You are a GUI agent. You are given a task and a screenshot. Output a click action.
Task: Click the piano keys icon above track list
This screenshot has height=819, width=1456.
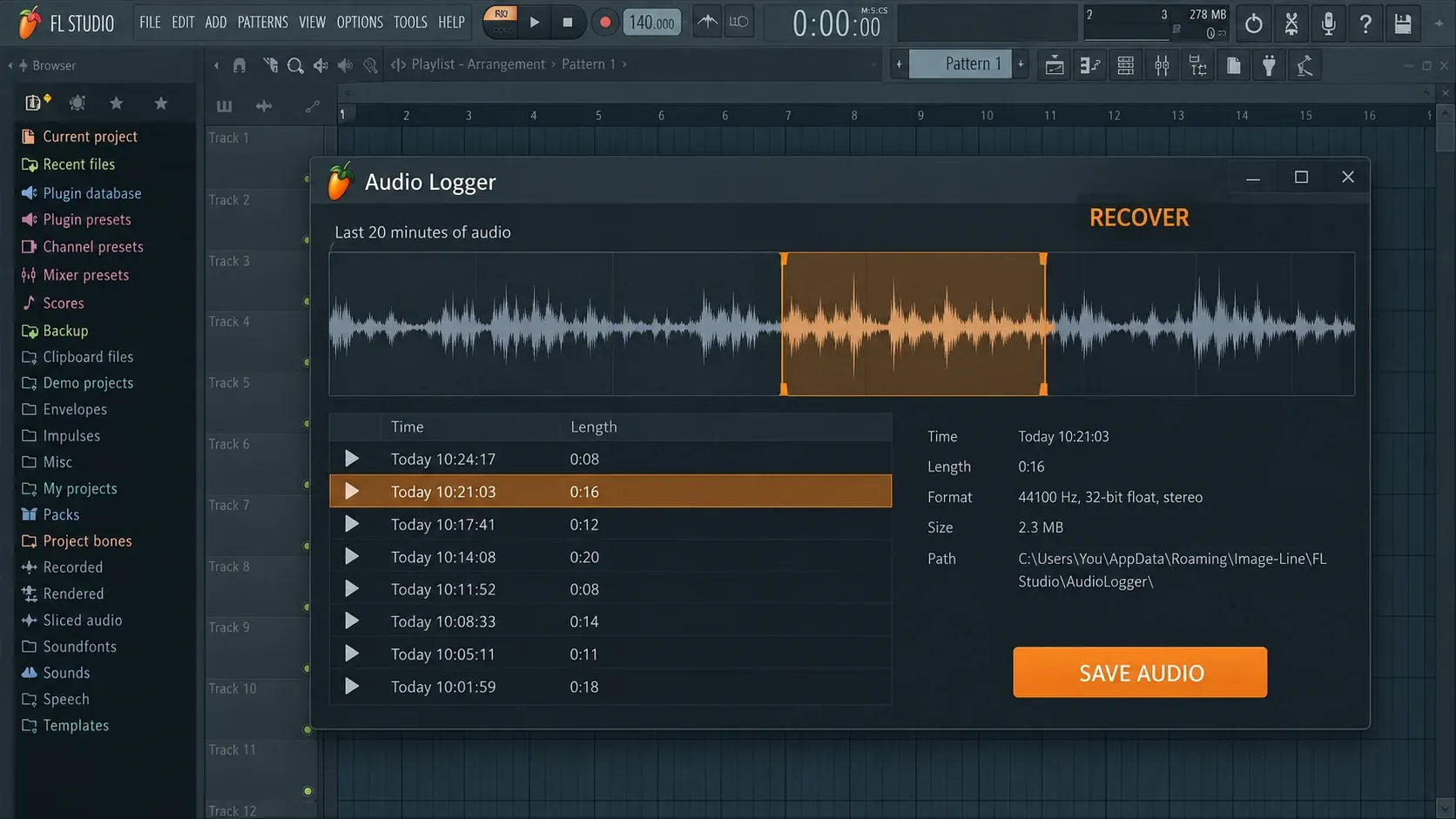point(224,106)
